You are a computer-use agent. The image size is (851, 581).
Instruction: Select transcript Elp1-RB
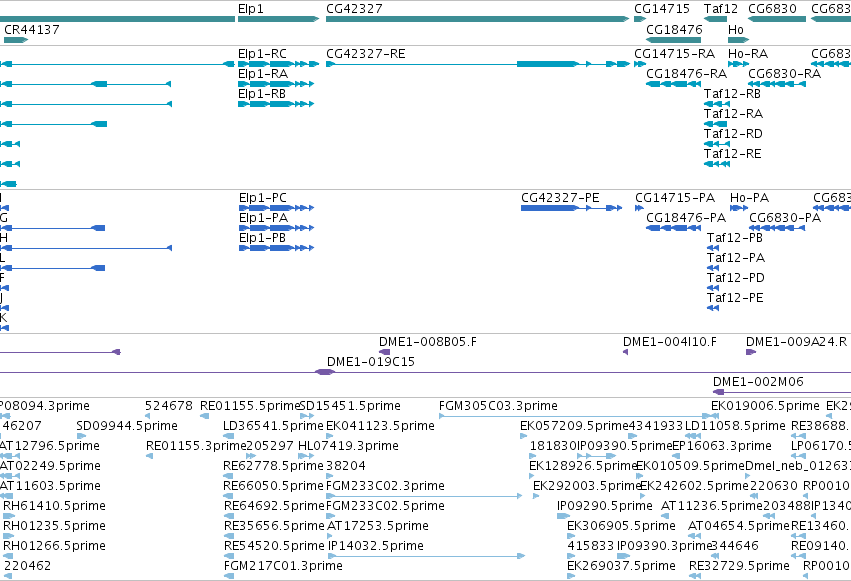(x=276, y=104)
